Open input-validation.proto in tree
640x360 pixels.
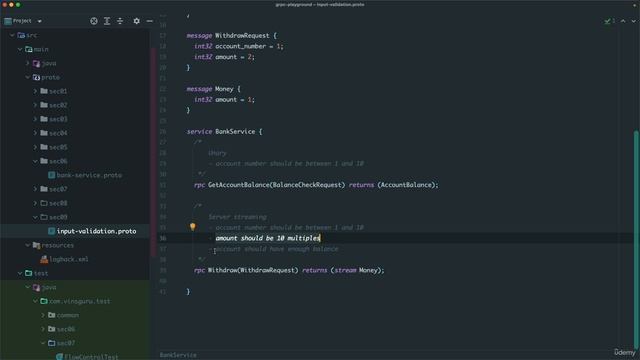coord(96,231)
